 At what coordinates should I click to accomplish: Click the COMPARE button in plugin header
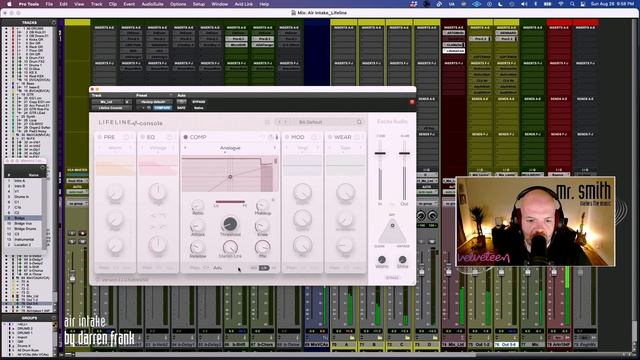162,108
